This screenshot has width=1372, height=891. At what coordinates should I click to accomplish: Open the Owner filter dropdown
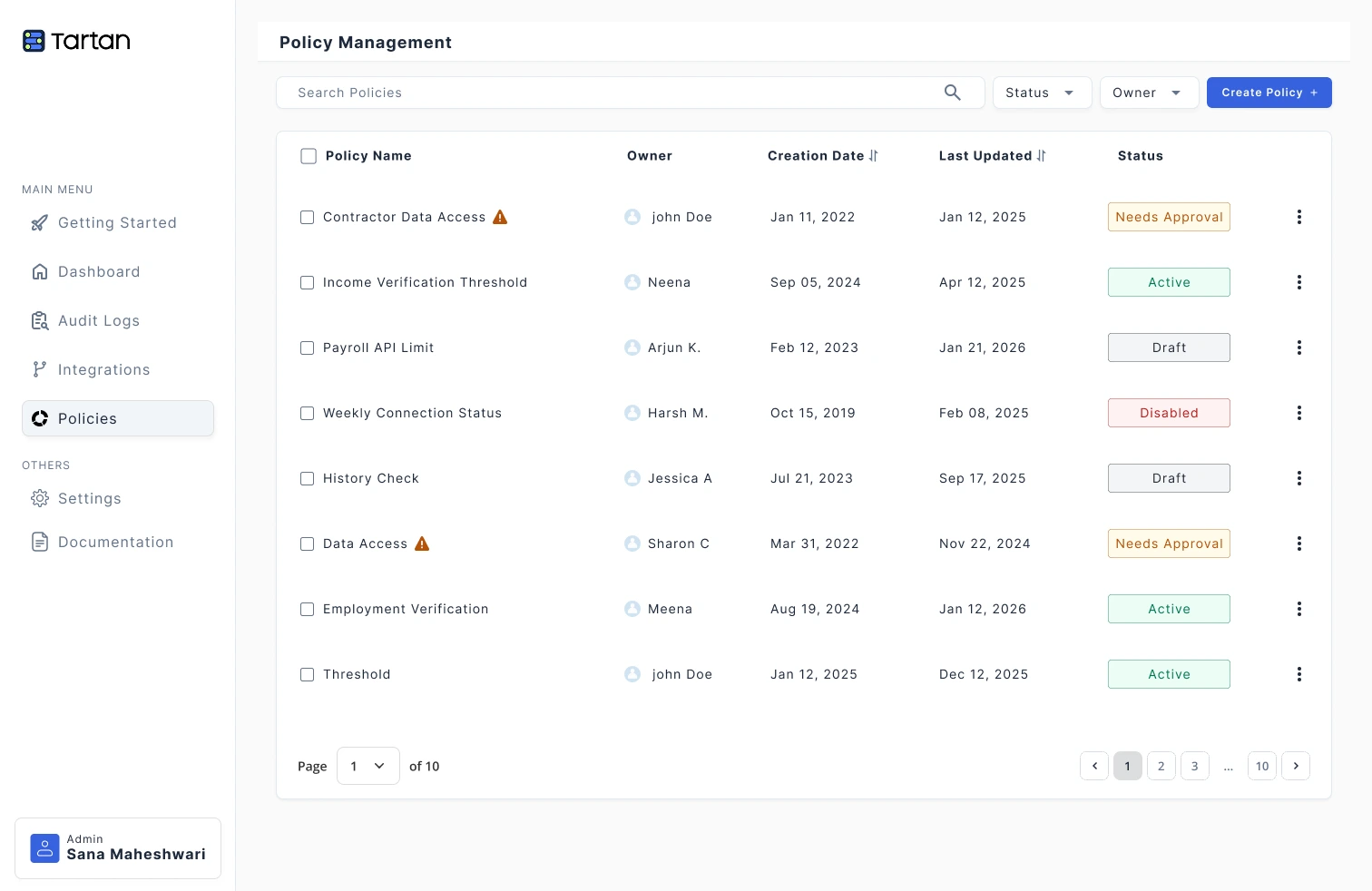pyautogui.click(x=1148, y=93)
